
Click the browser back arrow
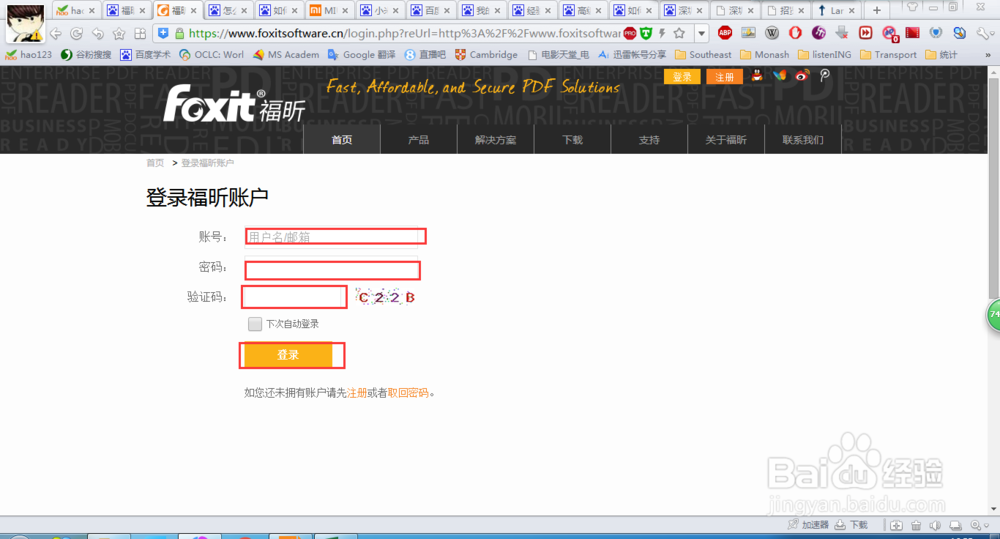56,33
